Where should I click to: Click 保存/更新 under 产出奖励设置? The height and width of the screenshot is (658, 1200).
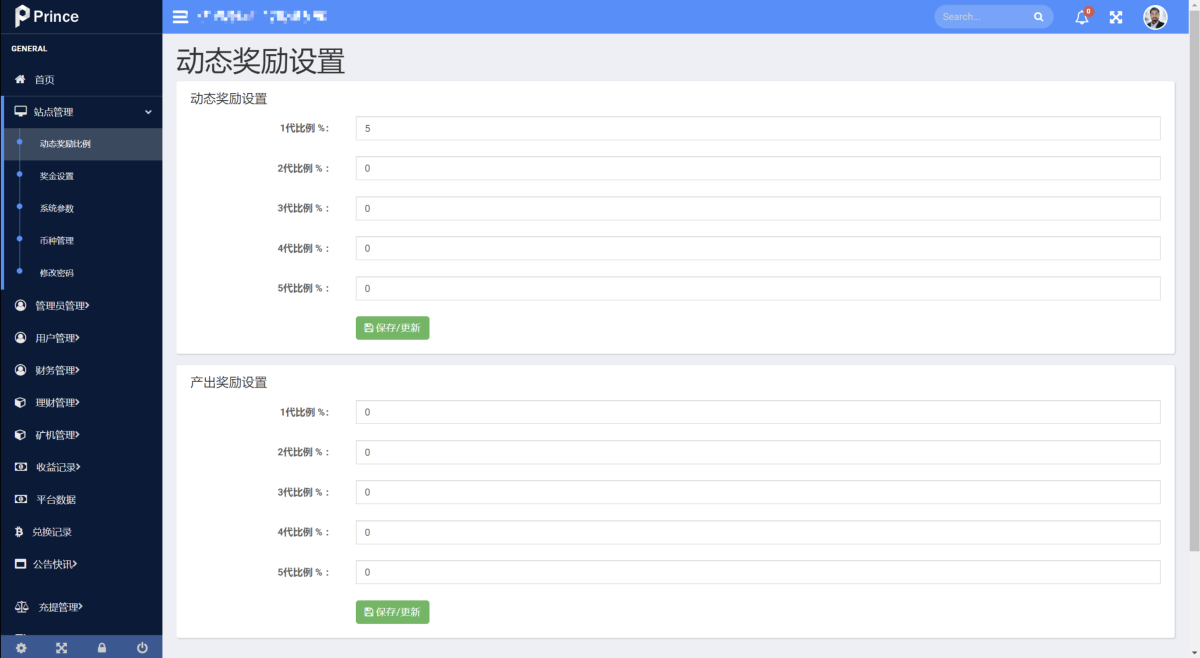392,612
